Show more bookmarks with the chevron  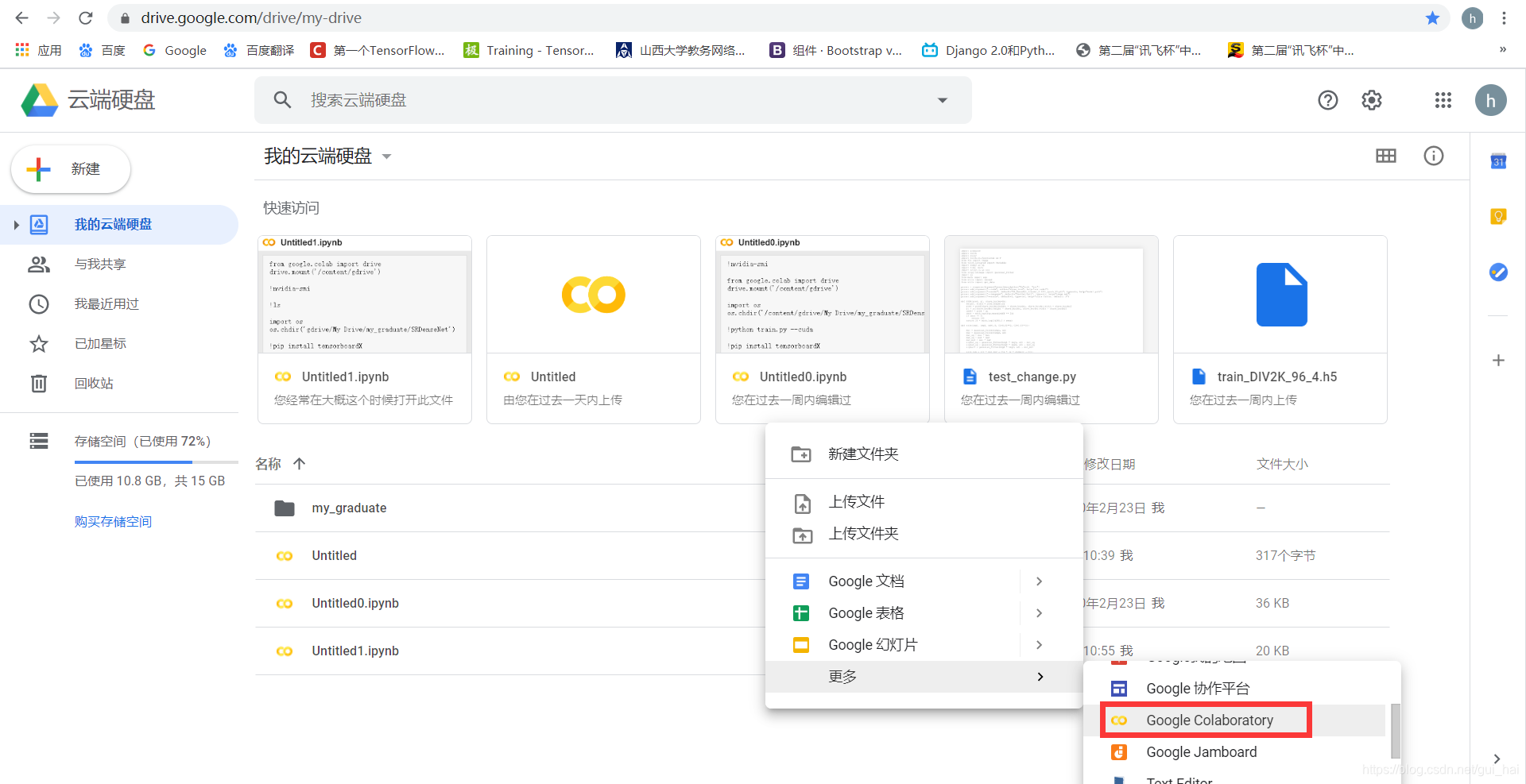tap(1502, 50)
